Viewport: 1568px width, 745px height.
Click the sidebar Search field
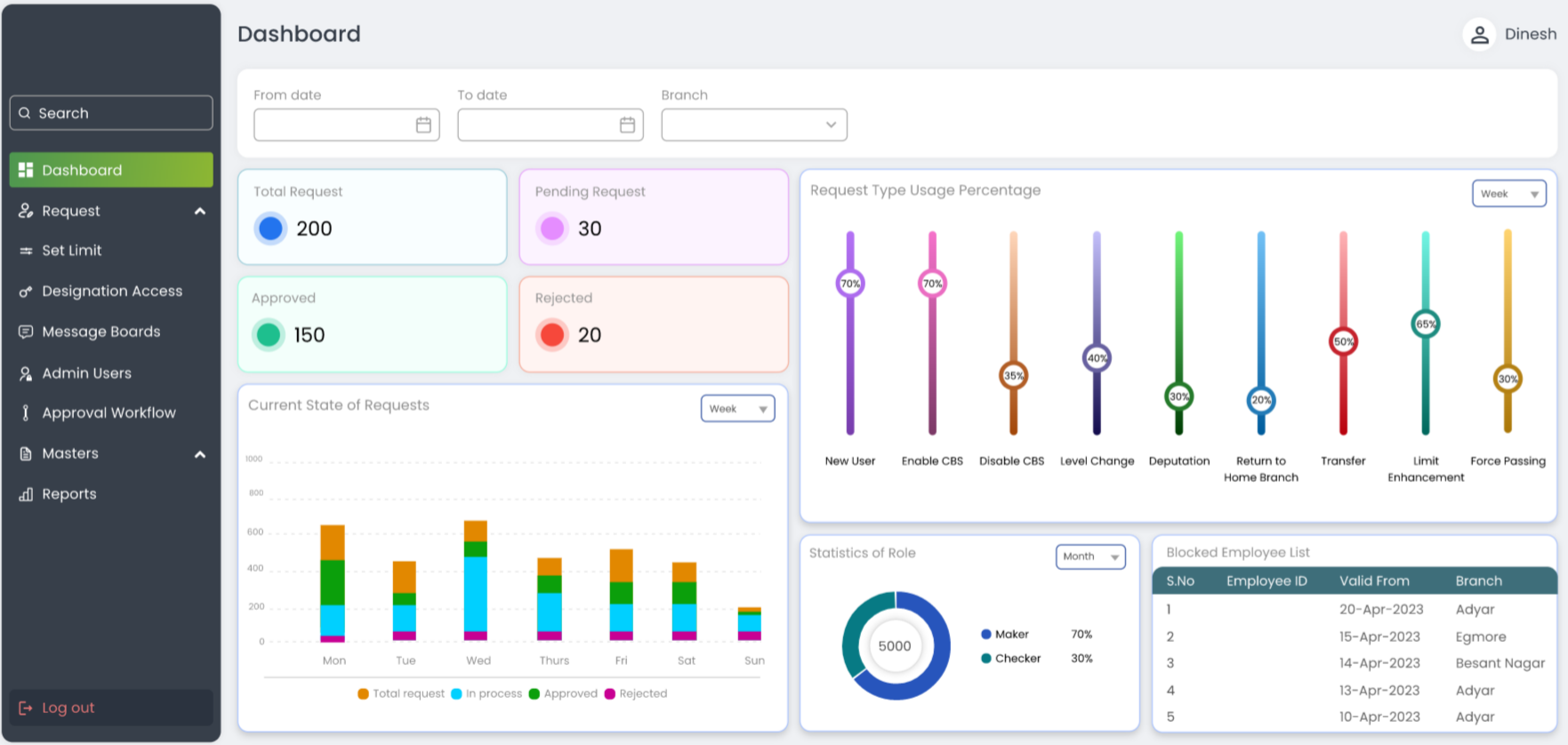tap(111, 113)
